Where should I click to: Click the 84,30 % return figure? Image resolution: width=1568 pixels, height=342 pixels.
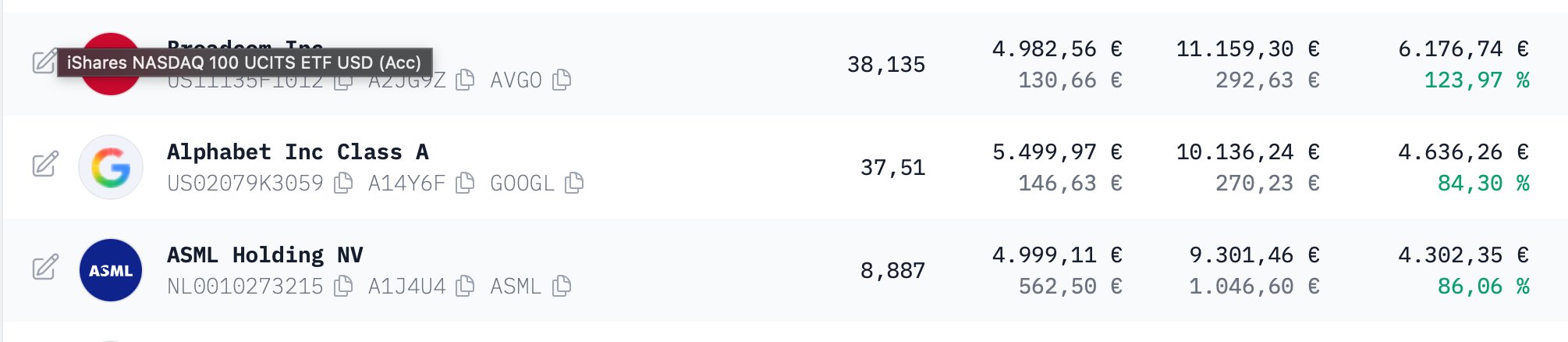click(1482, 183)
